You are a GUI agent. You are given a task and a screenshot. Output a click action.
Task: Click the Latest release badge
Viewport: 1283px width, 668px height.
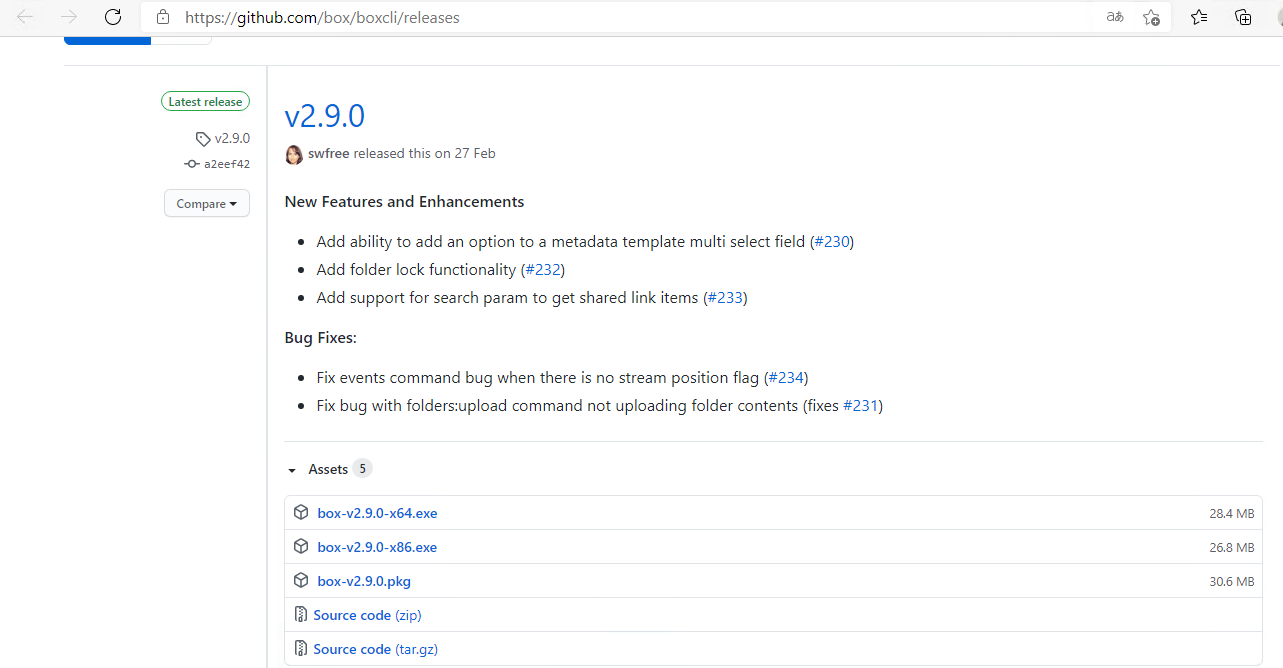pyautogui.click(x=205, y=101)
